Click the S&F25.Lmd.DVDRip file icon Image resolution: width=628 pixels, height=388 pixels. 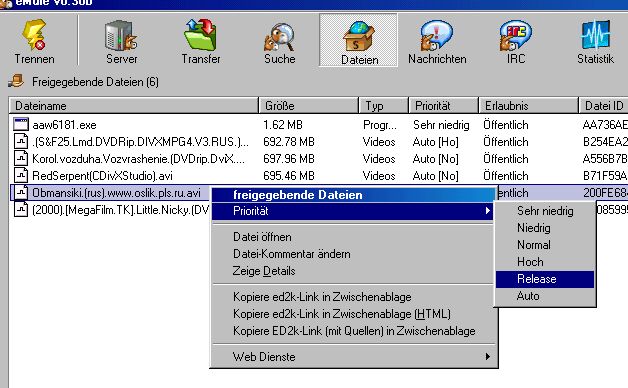point(21,141)
